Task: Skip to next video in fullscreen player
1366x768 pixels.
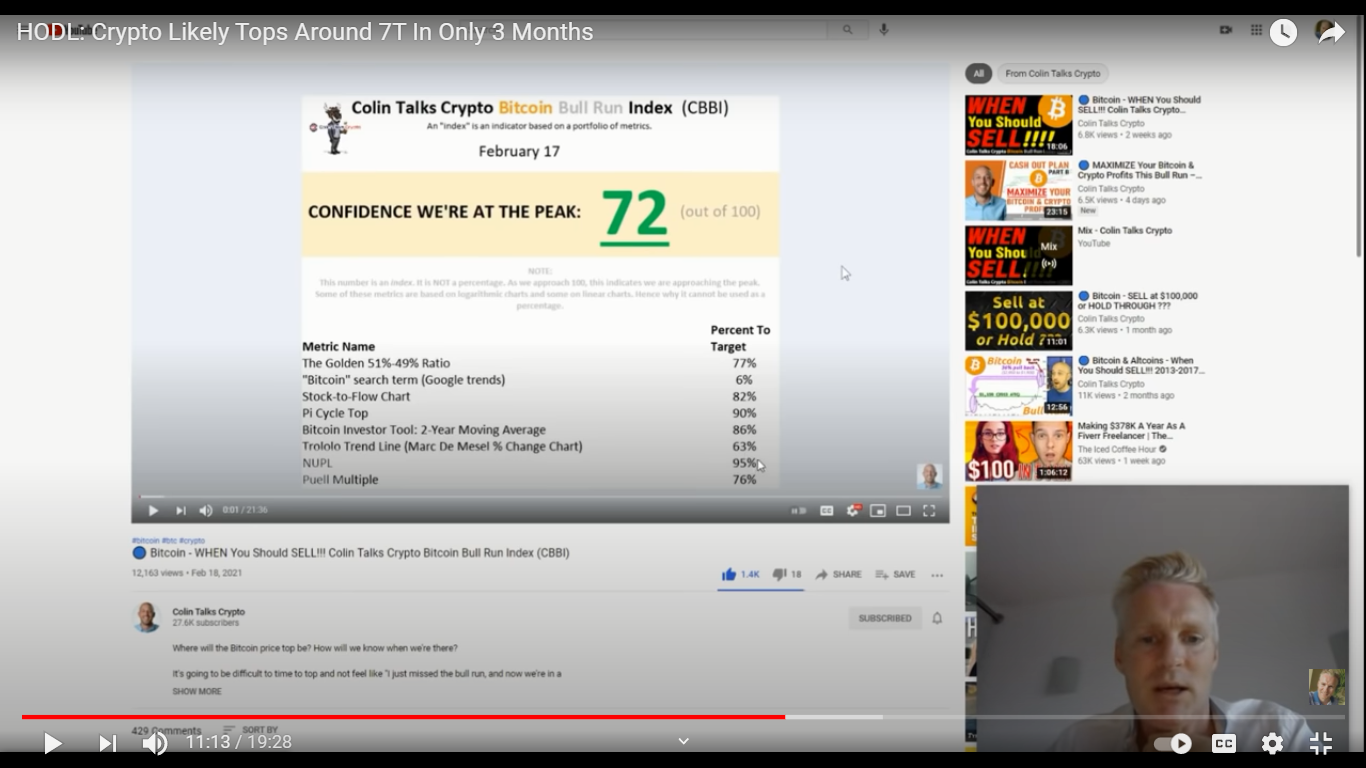Action: coord(107,743)
